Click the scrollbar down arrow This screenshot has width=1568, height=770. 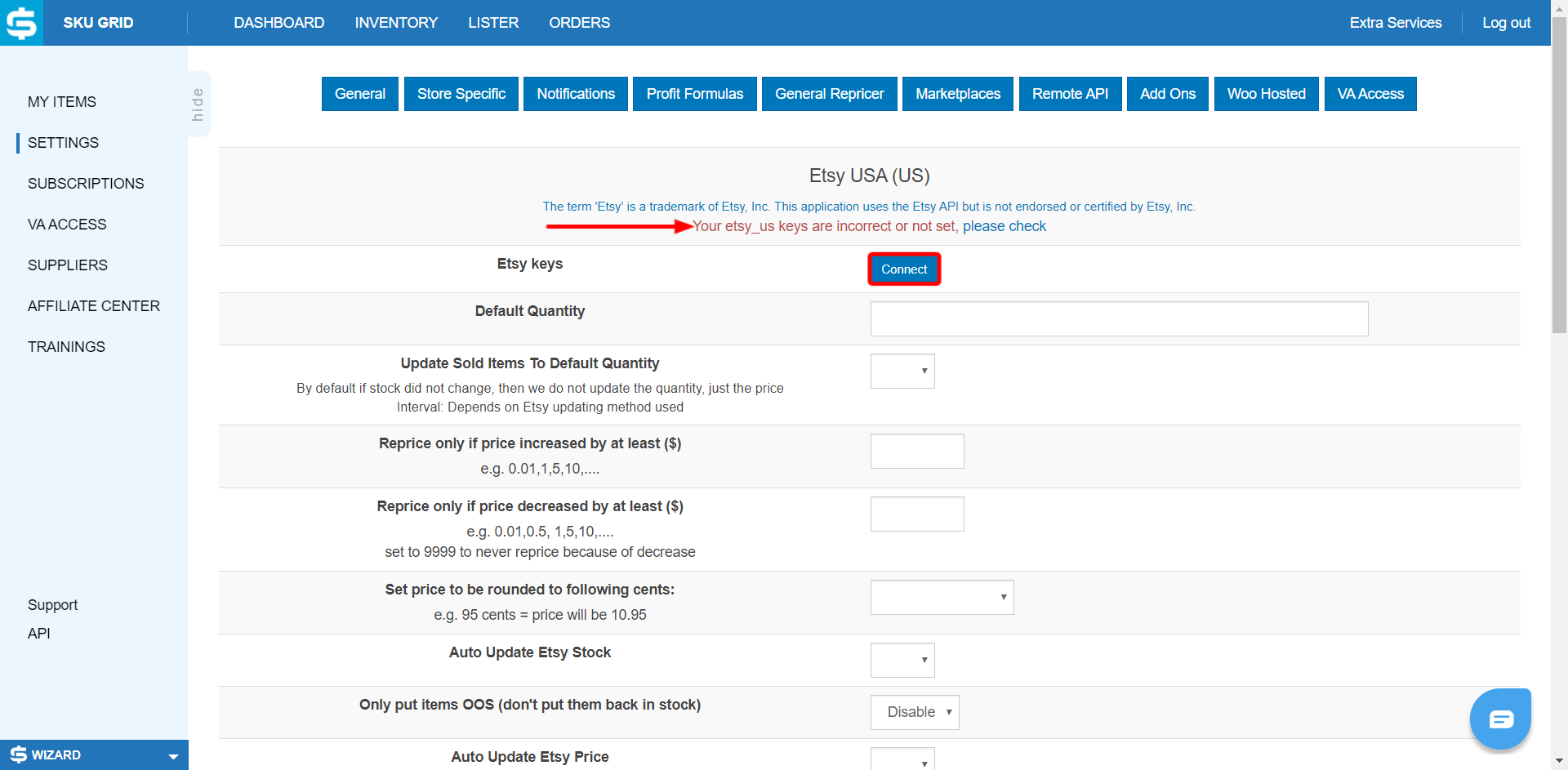[x=1559, y=762]
